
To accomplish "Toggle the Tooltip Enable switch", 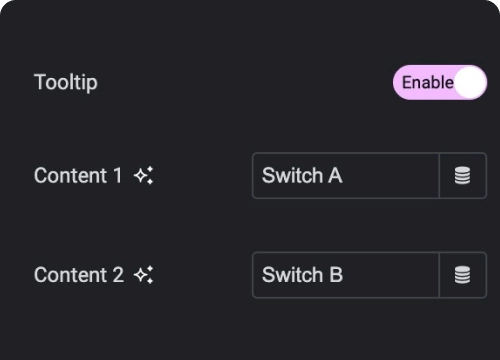I will tap(440, 82).
